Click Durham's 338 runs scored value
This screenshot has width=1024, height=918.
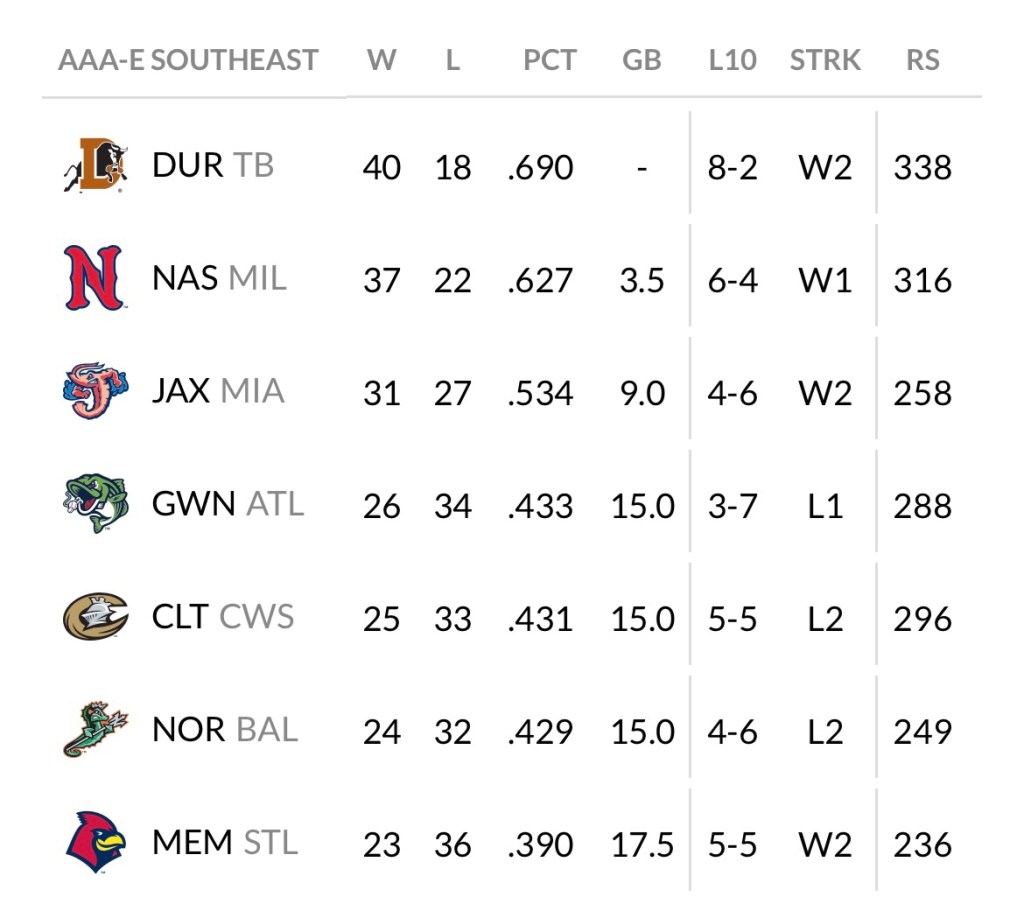922,167
